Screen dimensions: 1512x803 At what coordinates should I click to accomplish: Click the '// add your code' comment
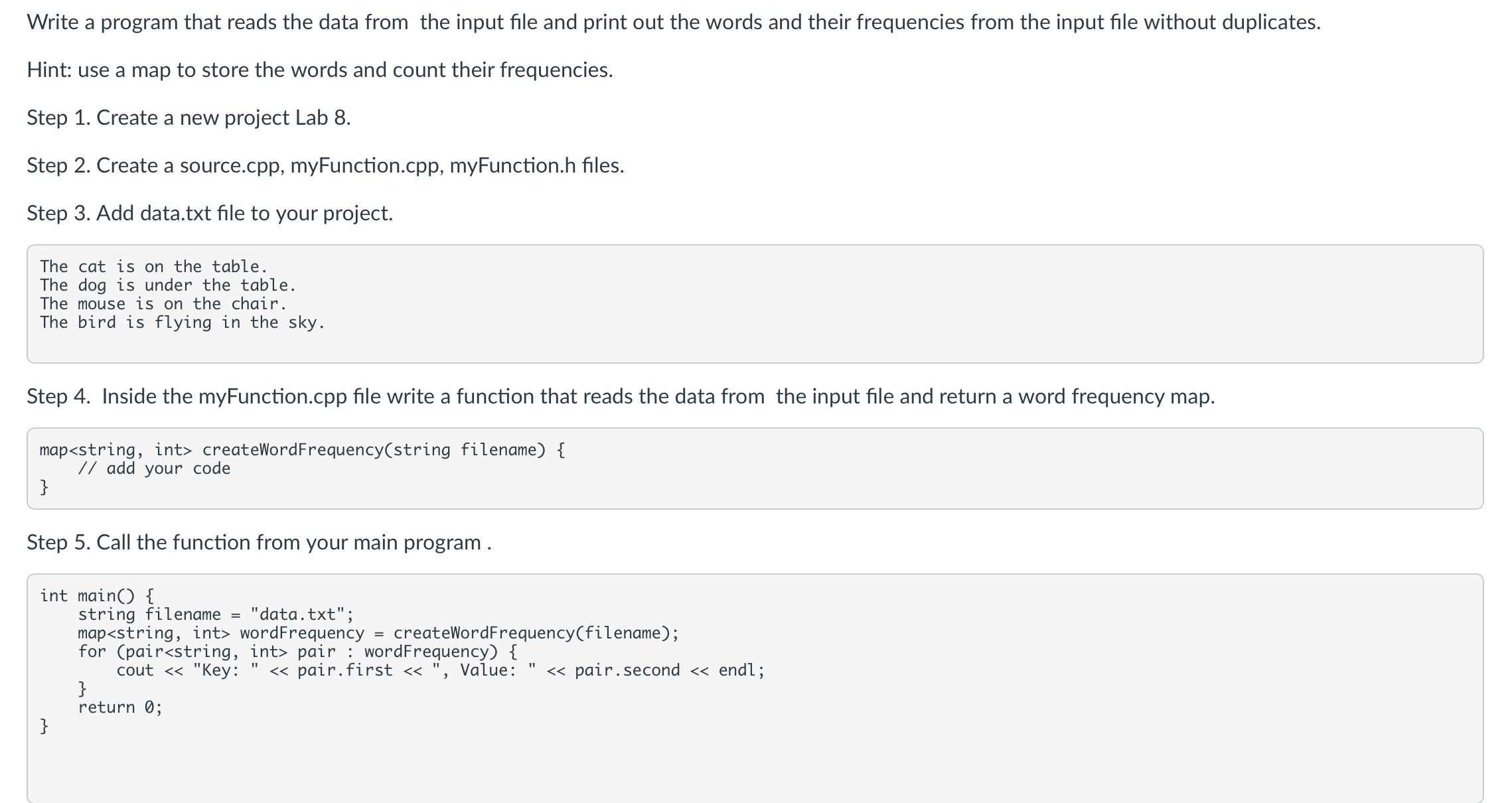(x=154, y=469)
